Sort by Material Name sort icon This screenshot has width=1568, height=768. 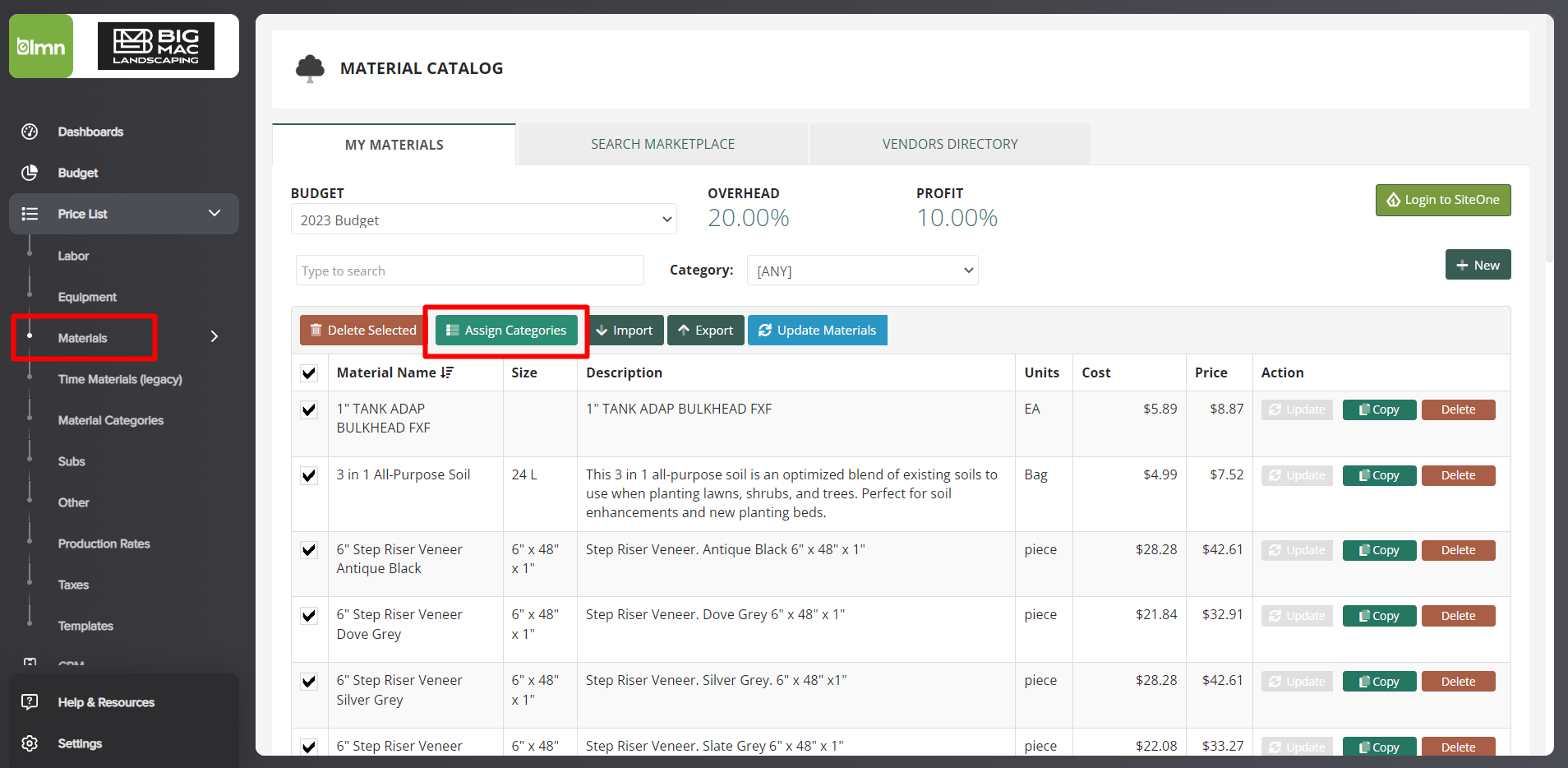point(447,372)
